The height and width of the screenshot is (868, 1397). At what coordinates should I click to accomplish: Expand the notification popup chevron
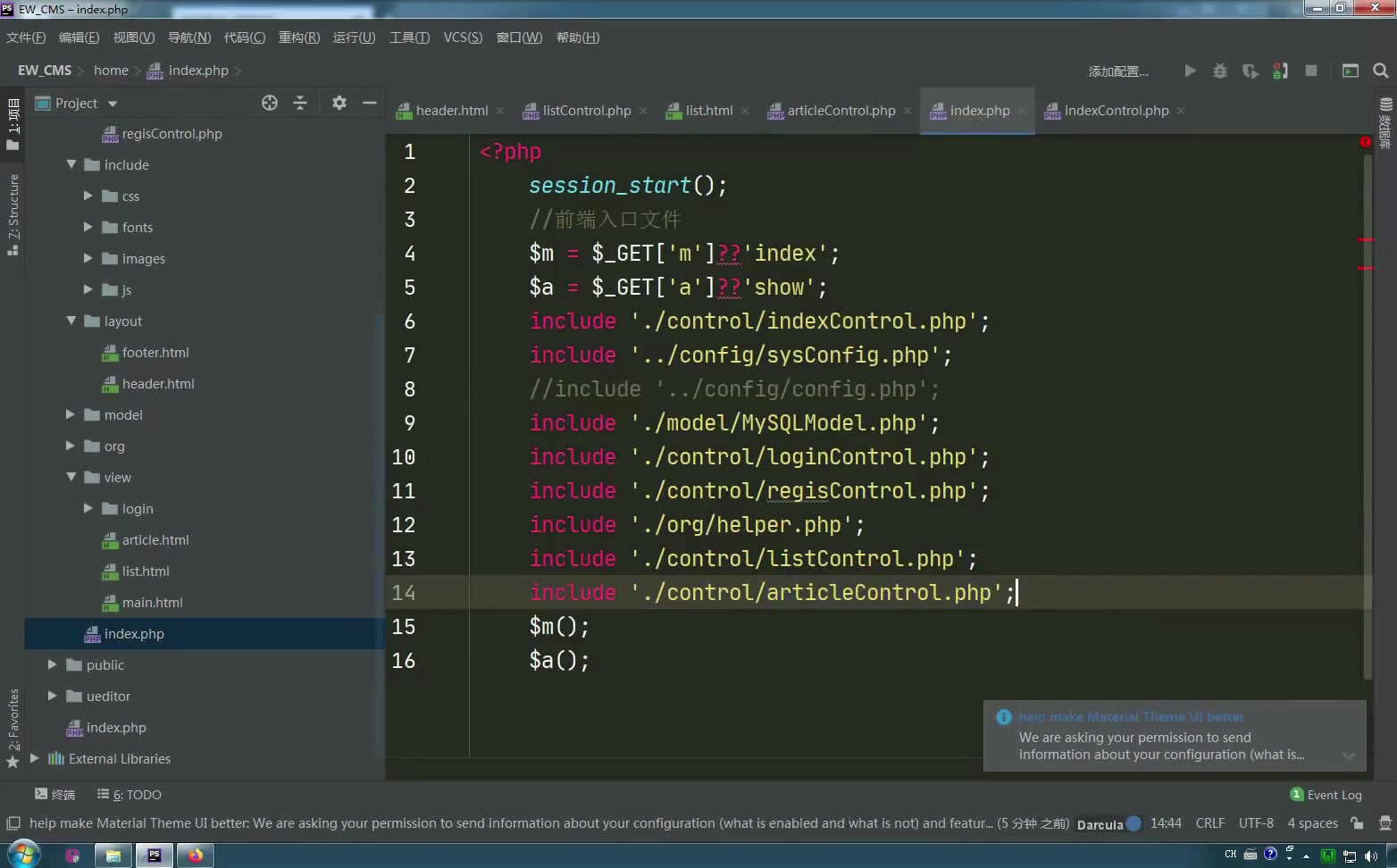tap(1349, 755)
